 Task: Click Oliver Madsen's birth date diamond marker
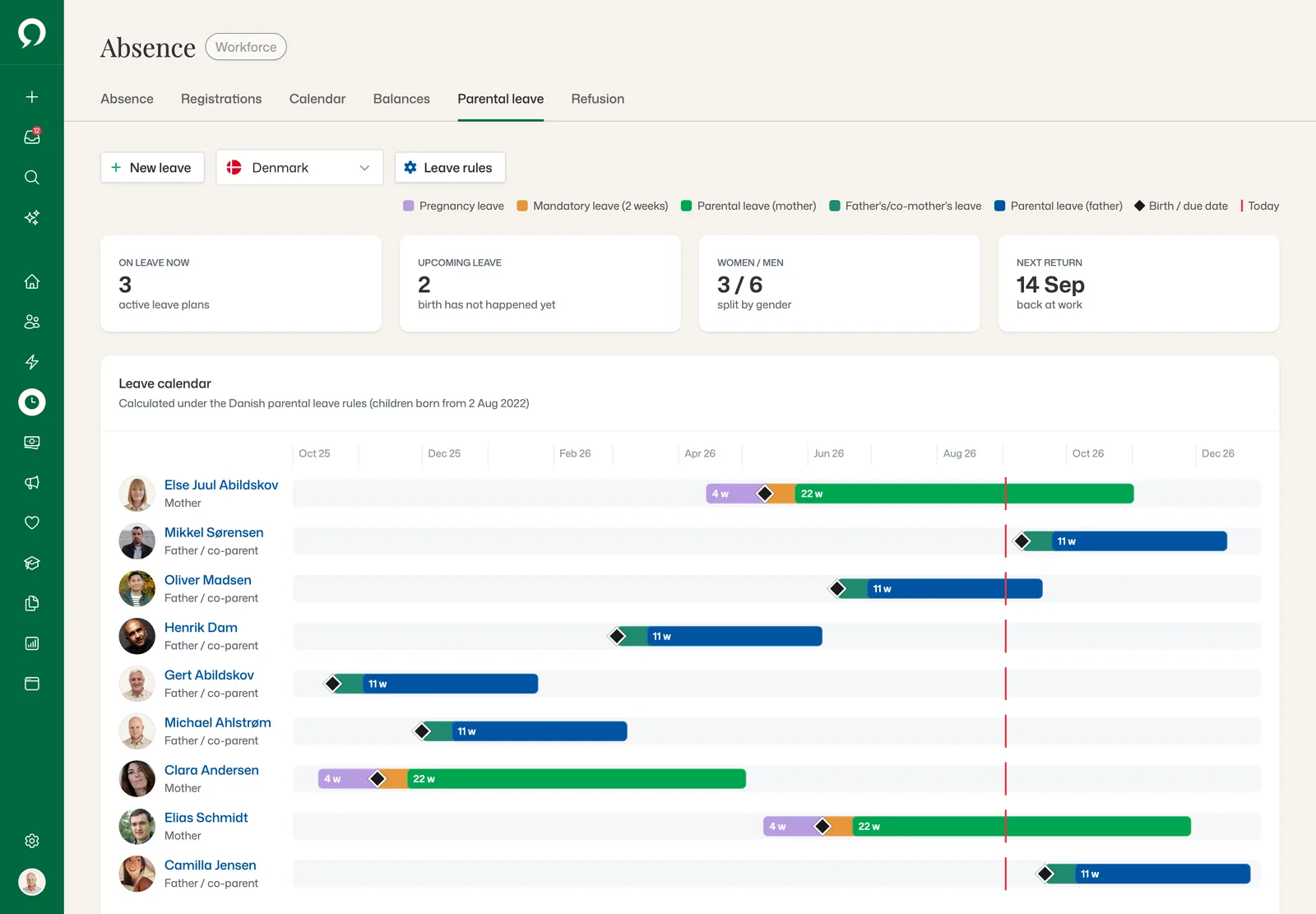(838, 589)
